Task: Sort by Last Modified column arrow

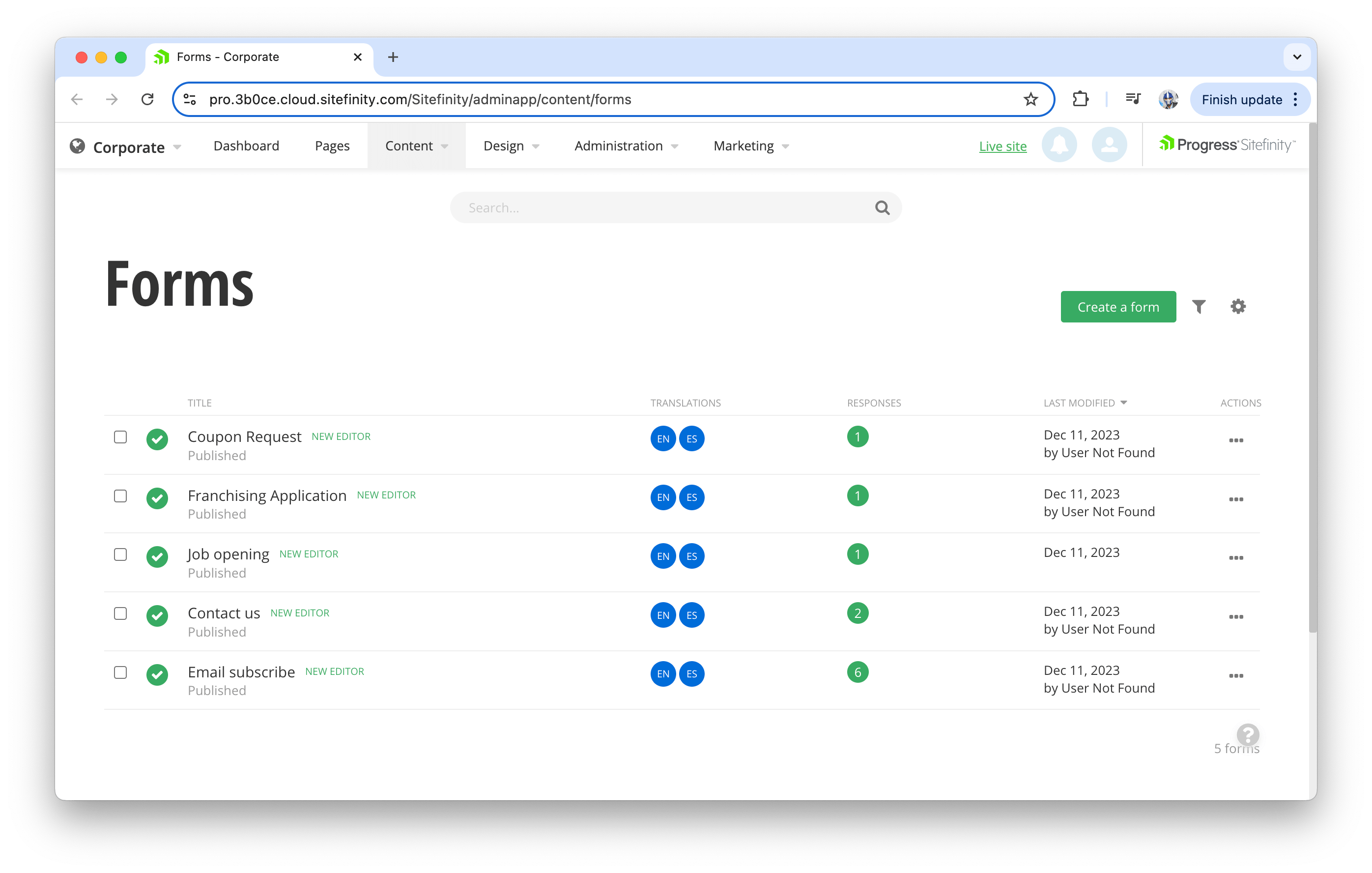Action: tap(1123, 403)
